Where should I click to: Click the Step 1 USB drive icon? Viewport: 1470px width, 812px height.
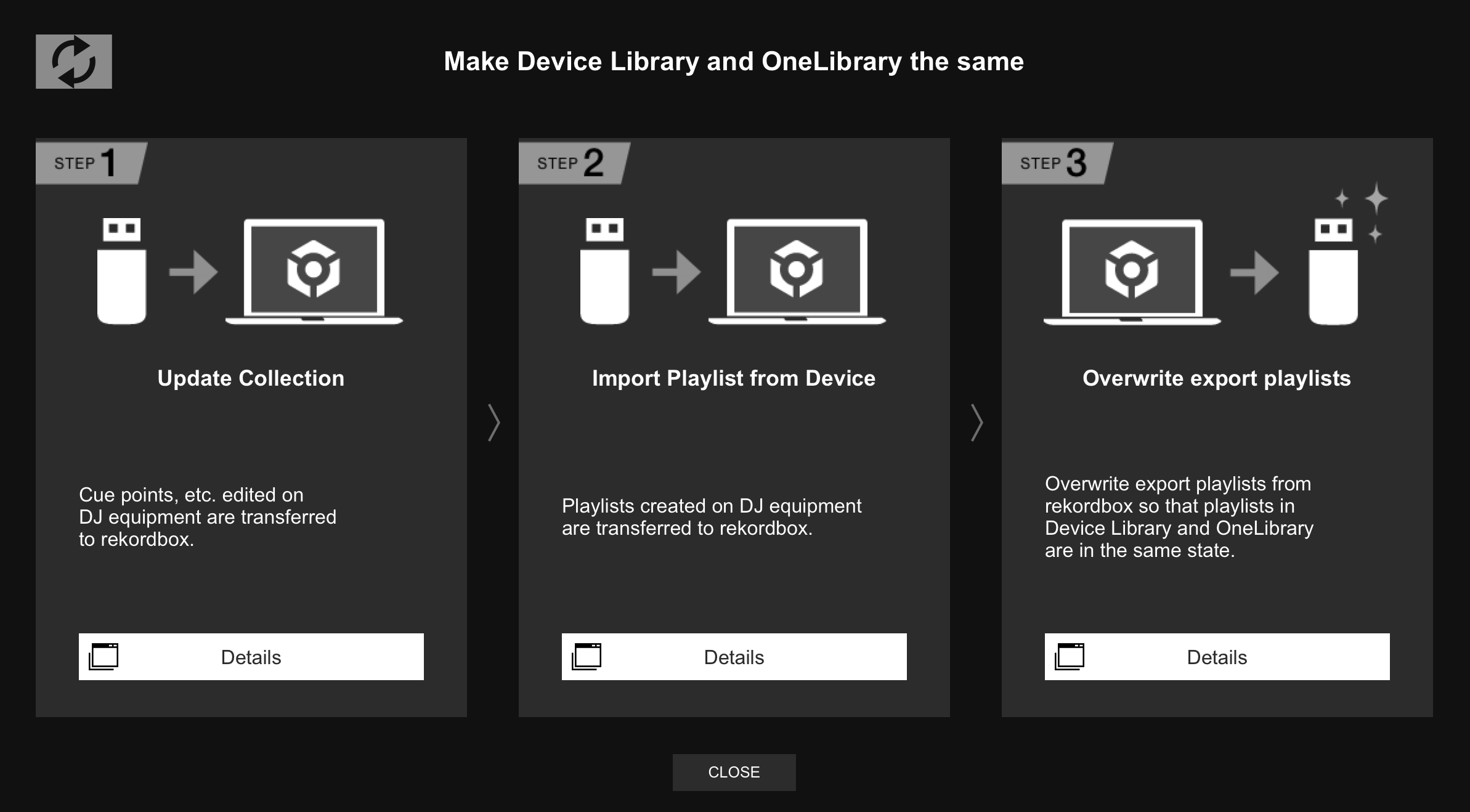[x=121, y=271]
